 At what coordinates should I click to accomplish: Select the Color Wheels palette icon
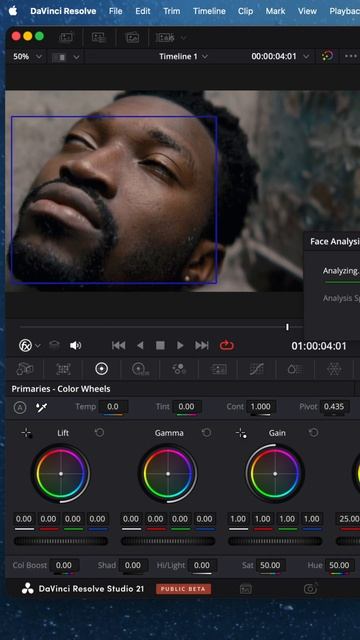101,369
